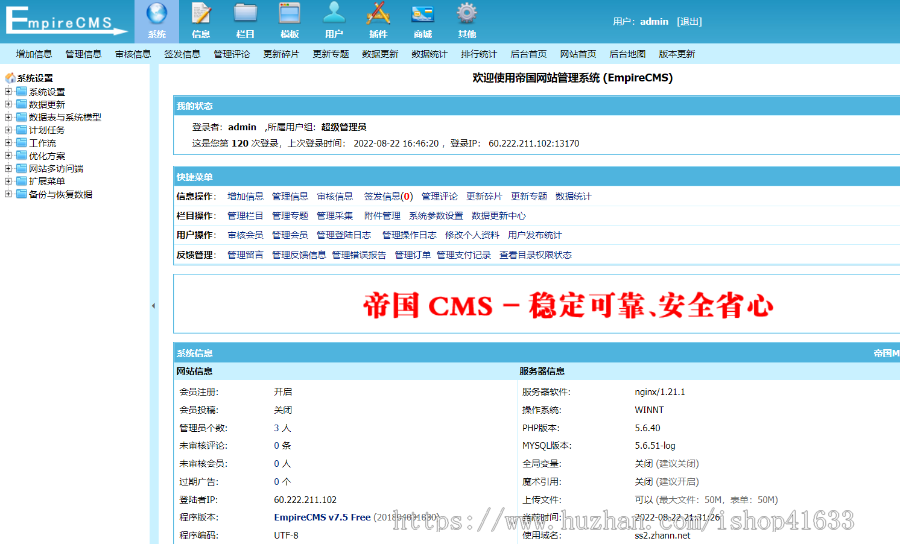Open the 栏目 folder icon

(x=245, y=14)
